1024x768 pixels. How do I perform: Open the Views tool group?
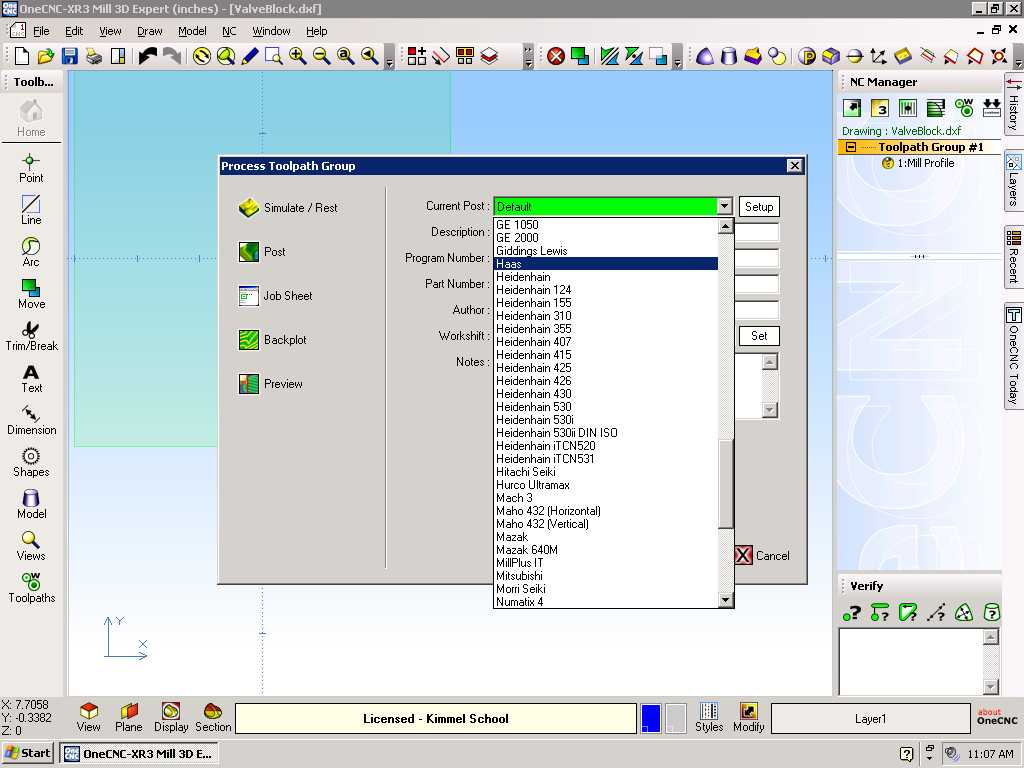31,547
